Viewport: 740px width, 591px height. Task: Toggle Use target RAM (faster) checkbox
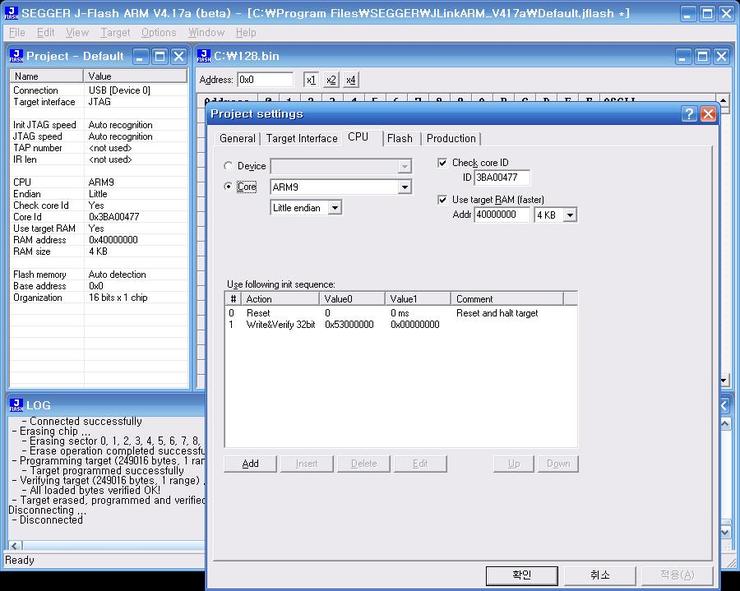pyautogui.click(x=442, y=200)
